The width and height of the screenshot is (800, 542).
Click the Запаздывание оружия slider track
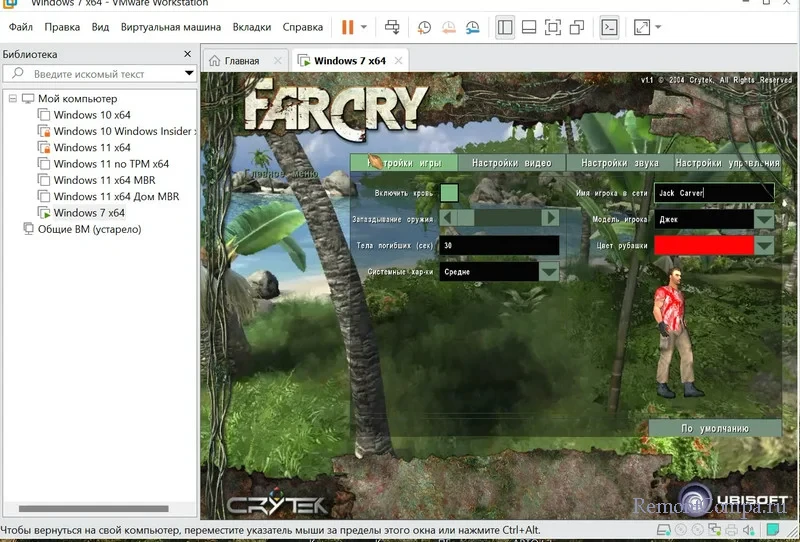pyautogui.click(x=499, y=218)
